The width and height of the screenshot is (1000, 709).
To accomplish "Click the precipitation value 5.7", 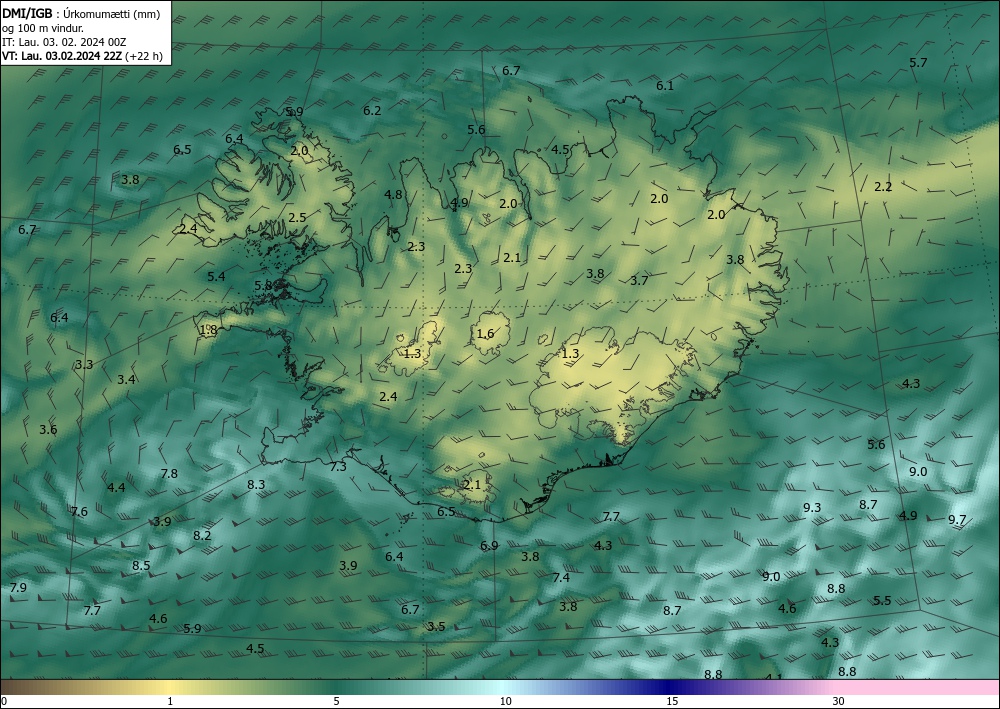I will pyautogui.click(x=918, y=62).
